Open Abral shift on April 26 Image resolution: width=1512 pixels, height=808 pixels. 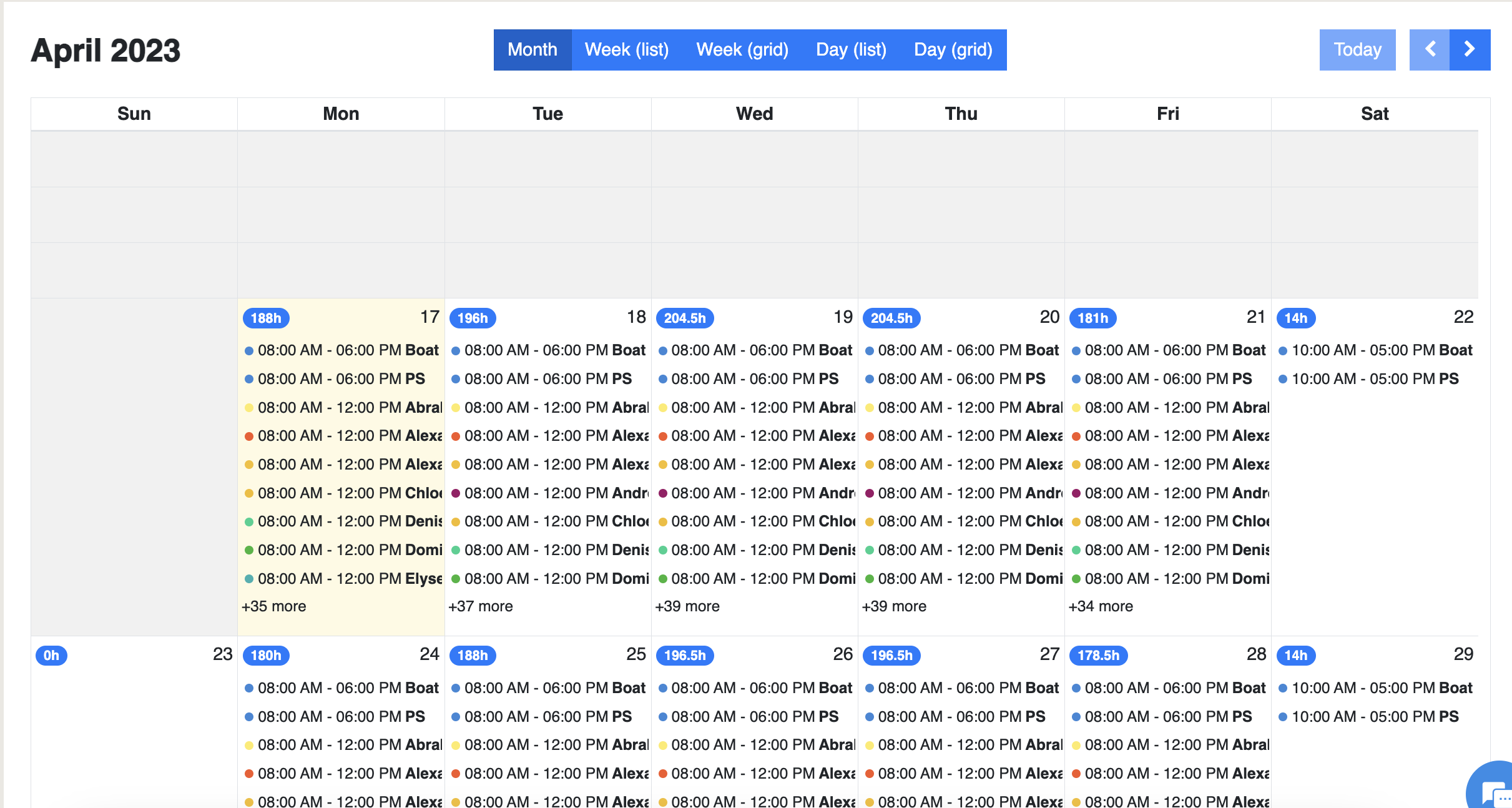click(755, 745)
